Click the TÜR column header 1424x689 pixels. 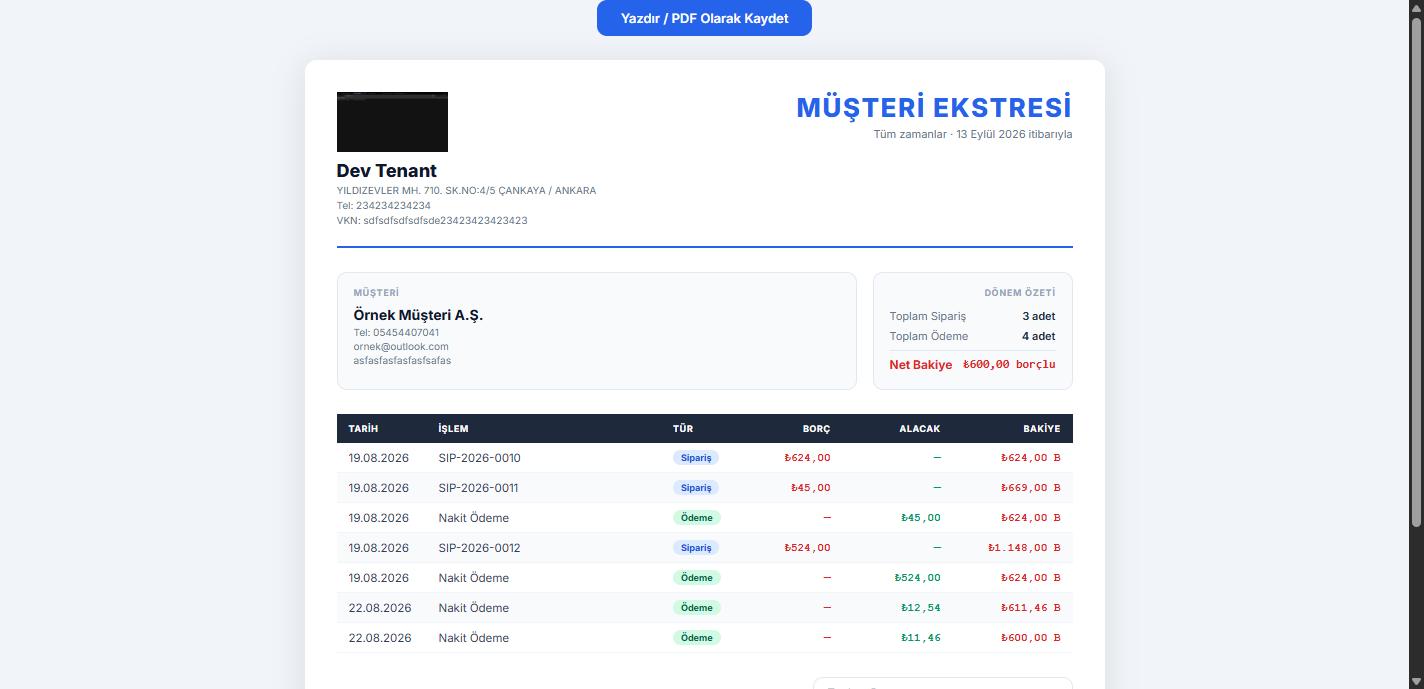tap(683, 429)
